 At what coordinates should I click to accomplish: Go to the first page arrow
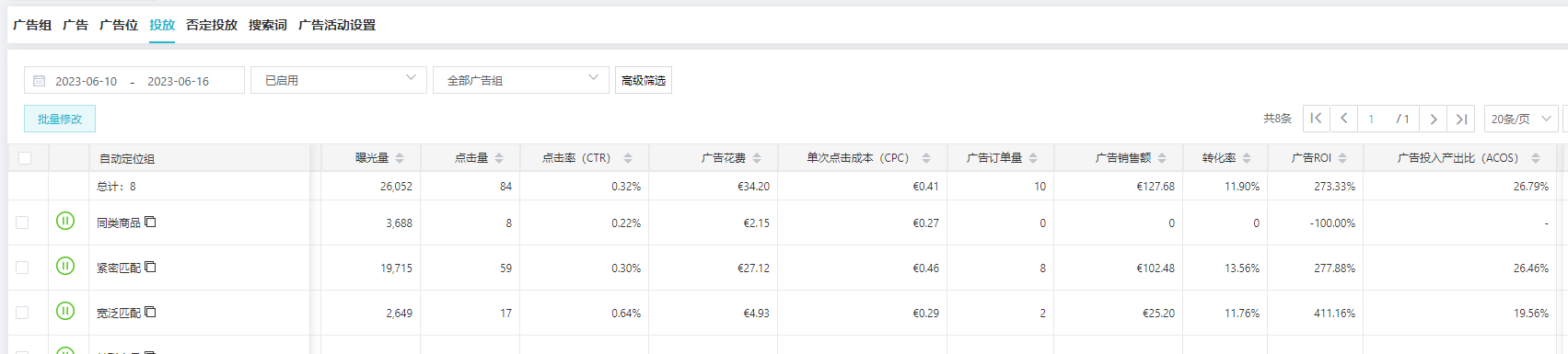click(x=1317, y=119)
